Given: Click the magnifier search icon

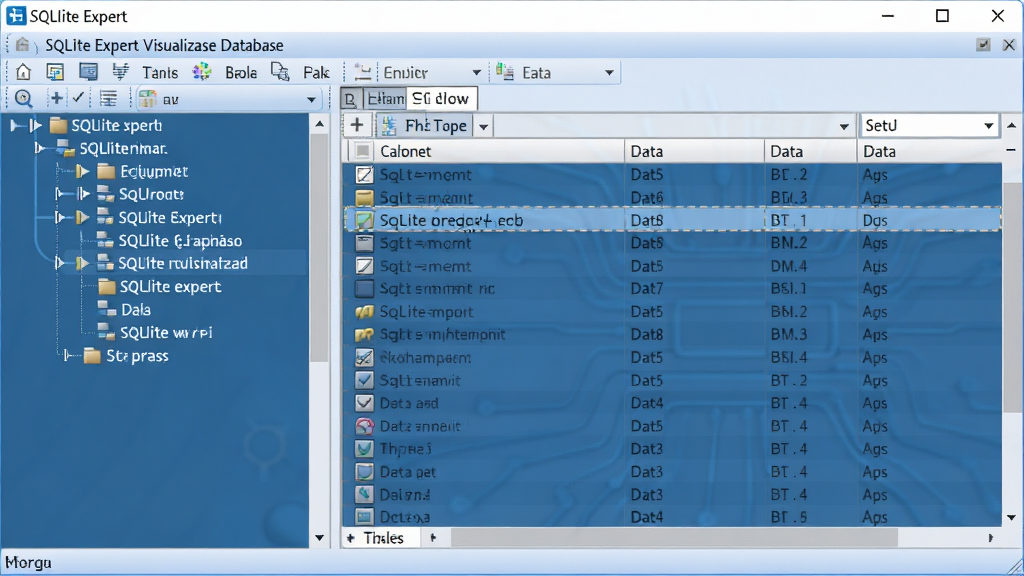Looking at the screenshot, I should point(24,99).
